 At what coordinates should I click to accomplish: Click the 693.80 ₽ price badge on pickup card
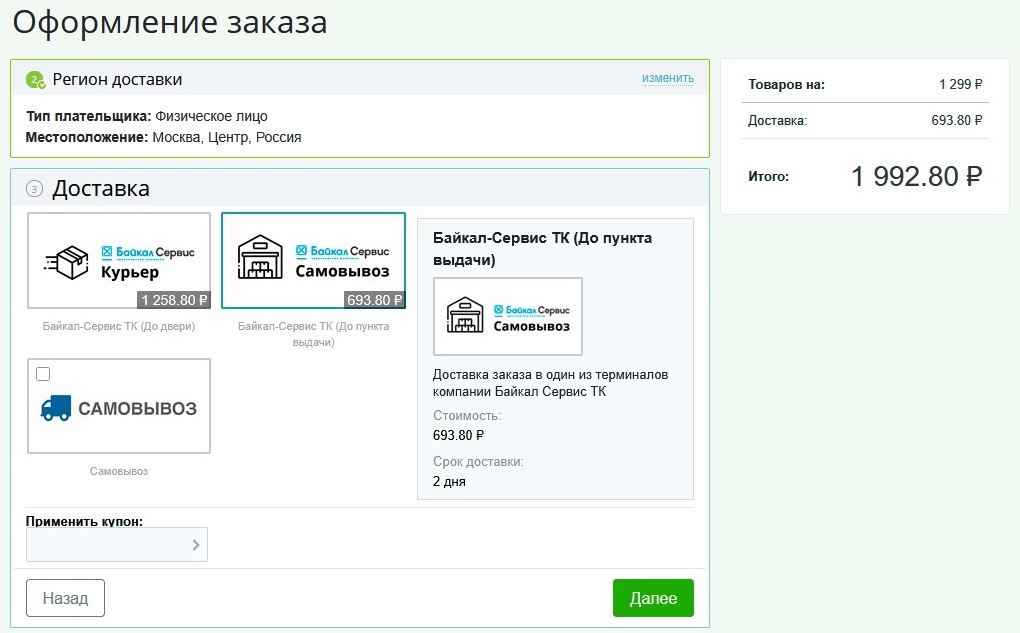(375, 299)
